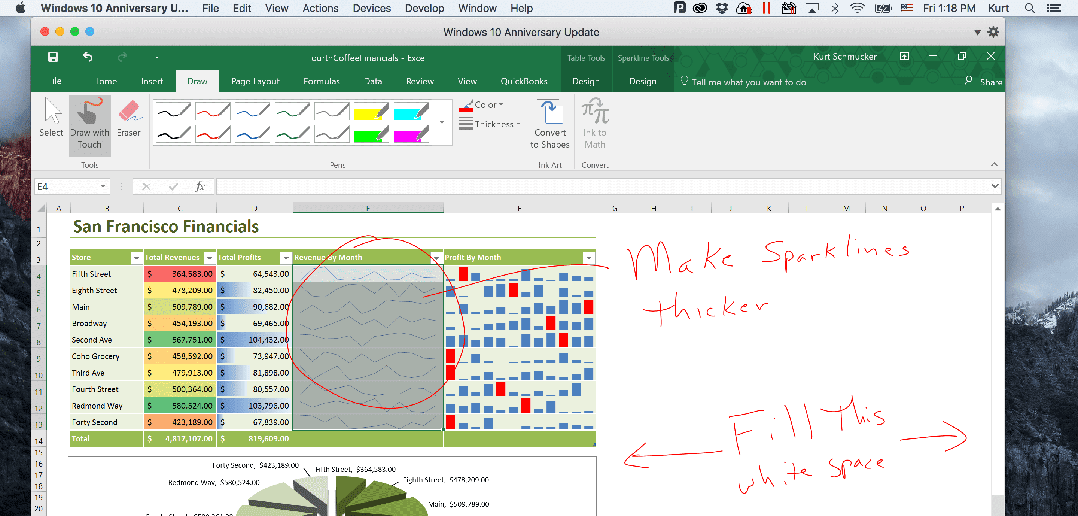The image size is (1078, 516).
Task: Click the pie chart below the table
Action: pyautogui.click(x=332, y=486)
